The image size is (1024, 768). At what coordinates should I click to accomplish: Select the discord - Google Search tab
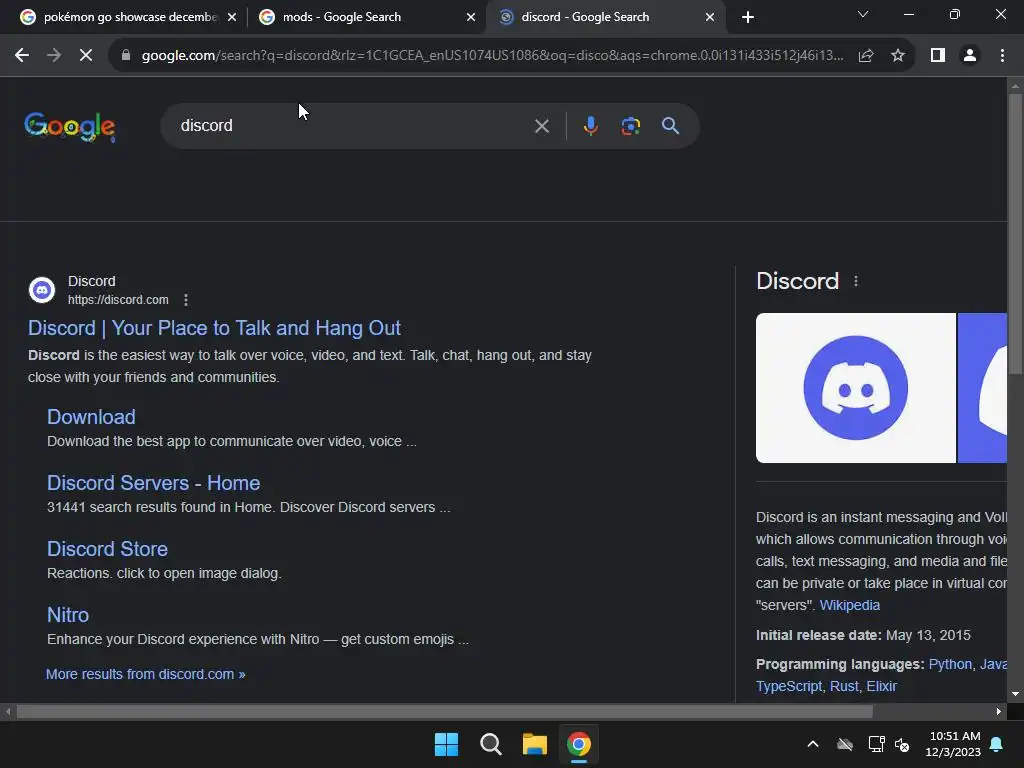[605, 17]
